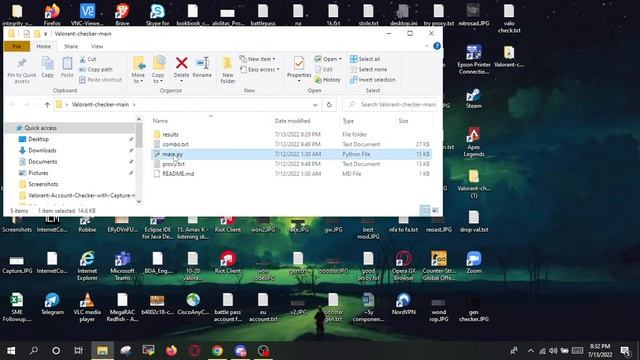
Task: Open the View ribbon tab
Action: pos(97,47)
